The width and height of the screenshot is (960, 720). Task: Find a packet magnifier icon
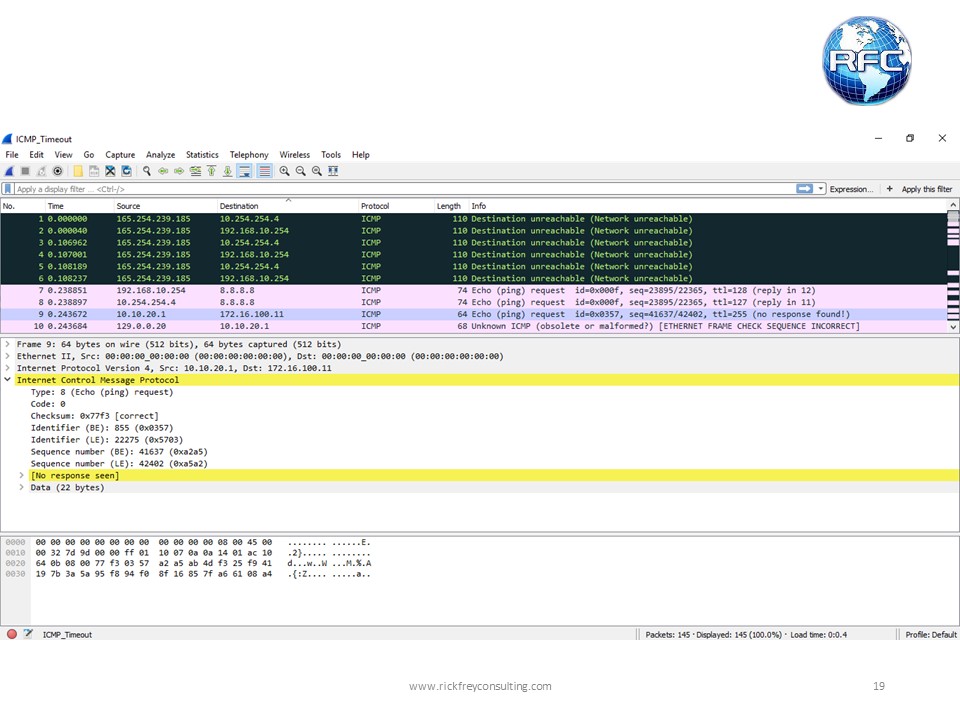tap(147, 171)
